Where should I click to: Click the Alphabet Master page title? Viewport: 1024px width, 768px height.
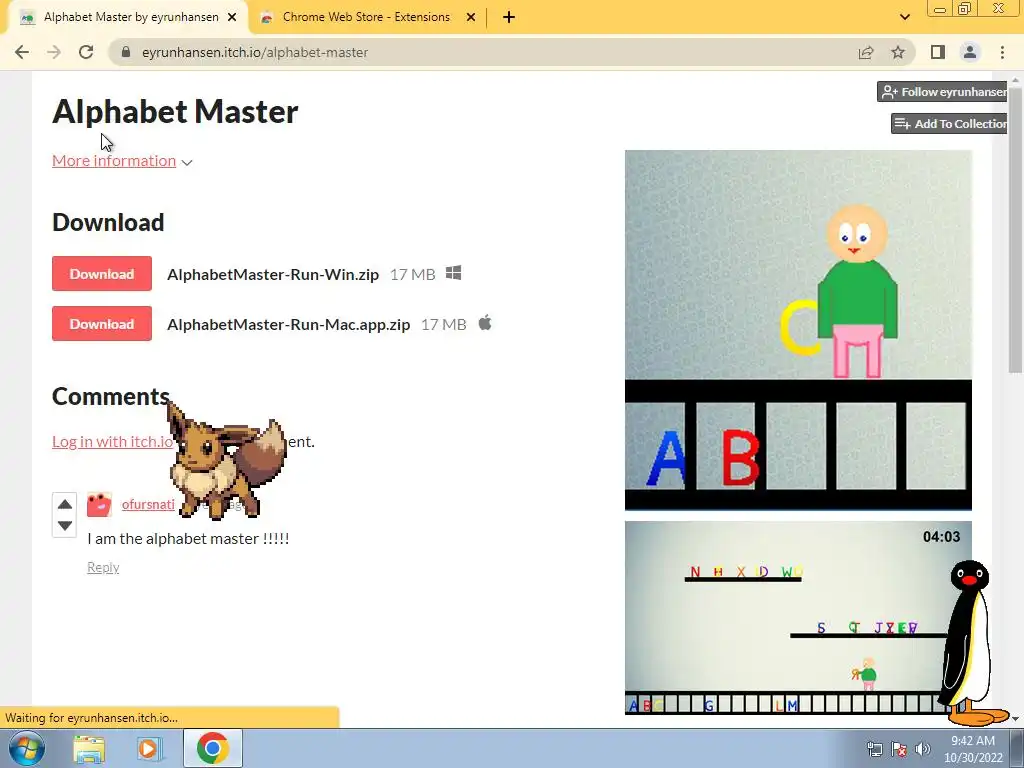click(175, 111)
